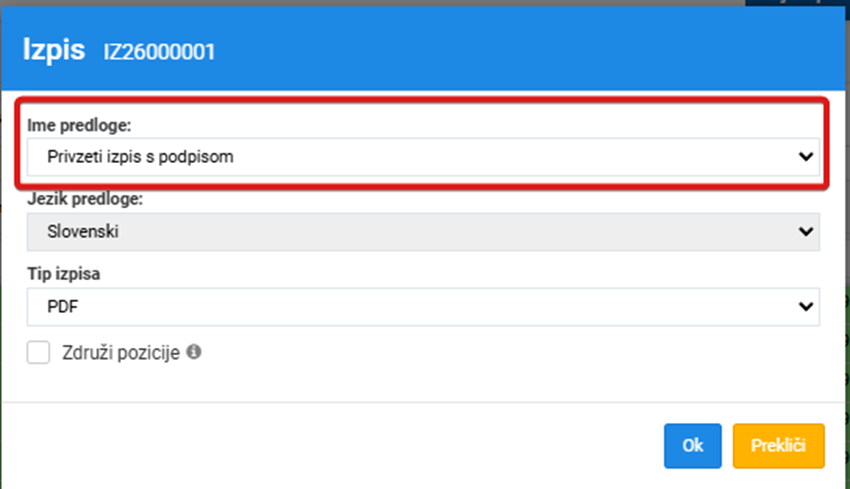Open the PDF output type dropdown

point(423,306)
